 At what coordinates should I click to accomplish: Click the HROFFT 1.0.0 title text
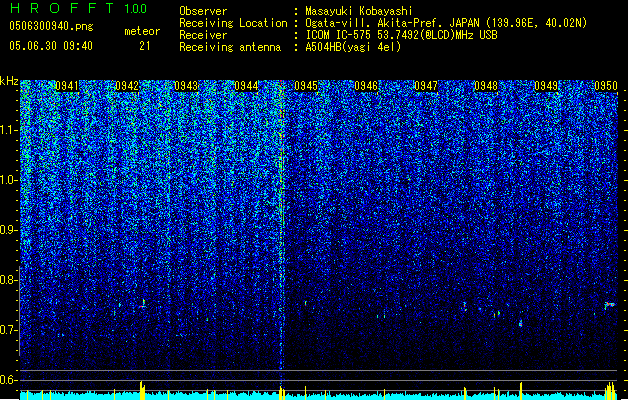79,8
